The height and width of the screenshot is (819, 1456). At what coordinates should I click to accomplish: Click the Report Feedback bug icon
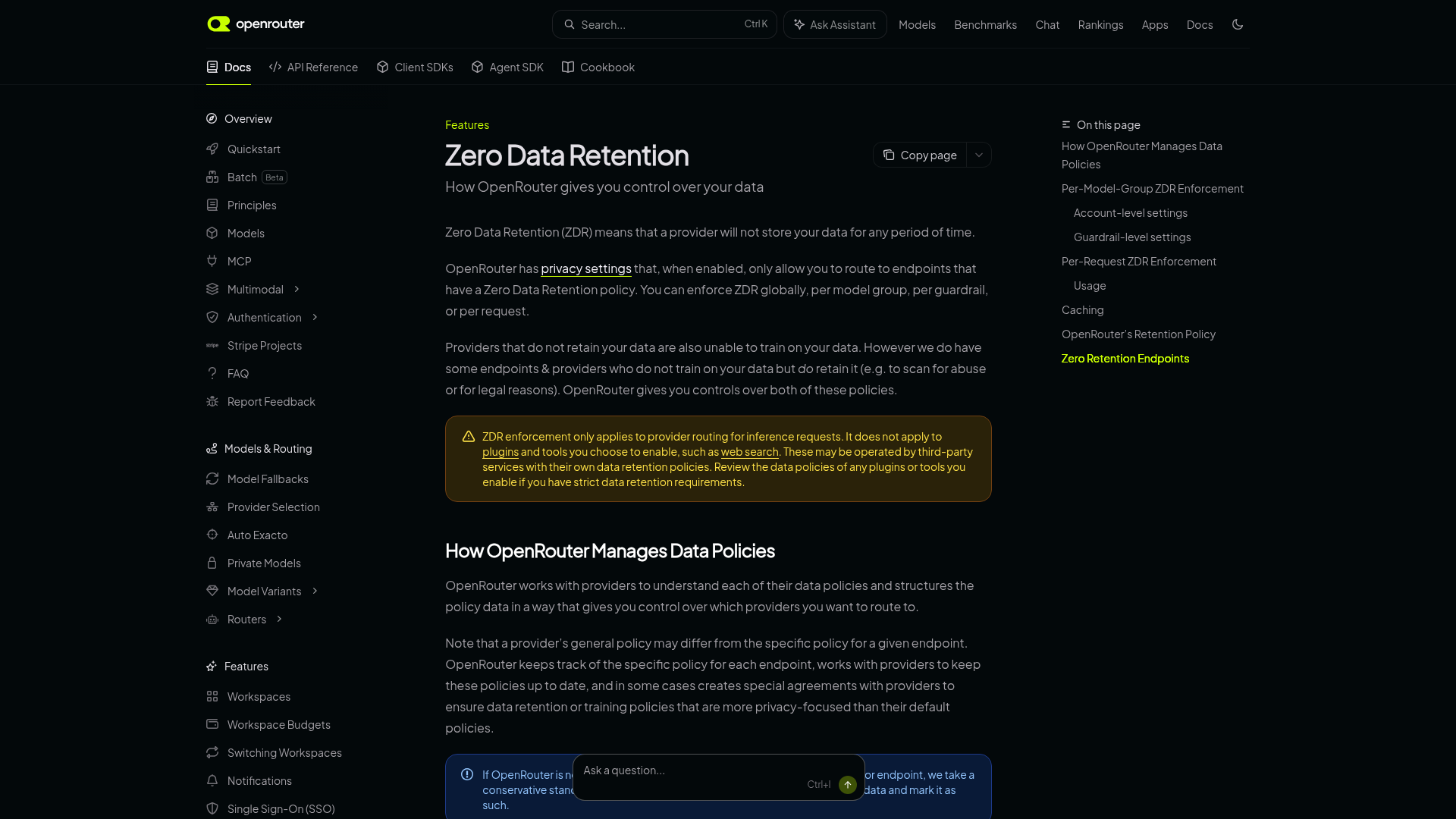[x=212, y=401]
